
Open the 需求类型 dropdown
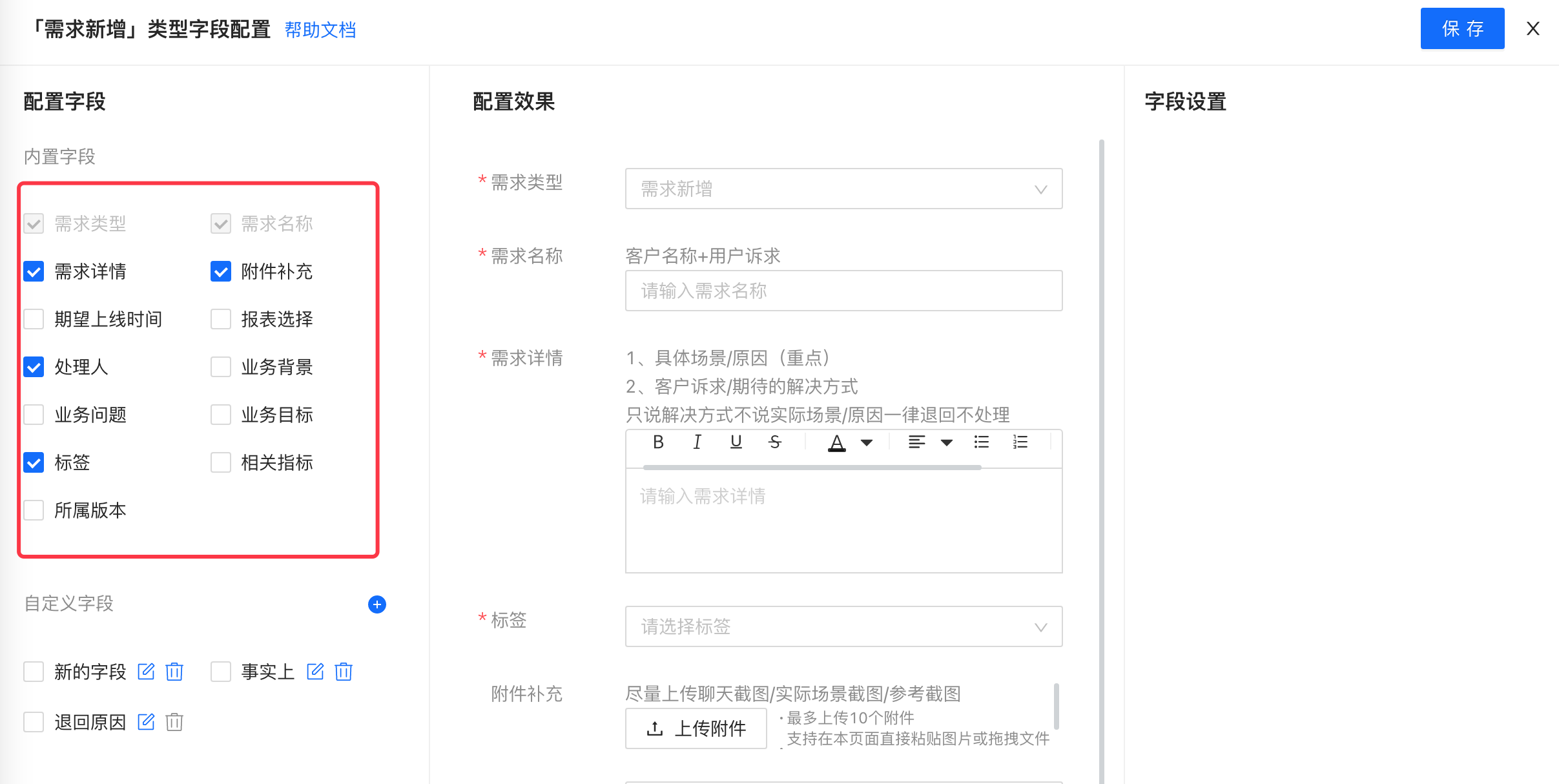[843, 189]
